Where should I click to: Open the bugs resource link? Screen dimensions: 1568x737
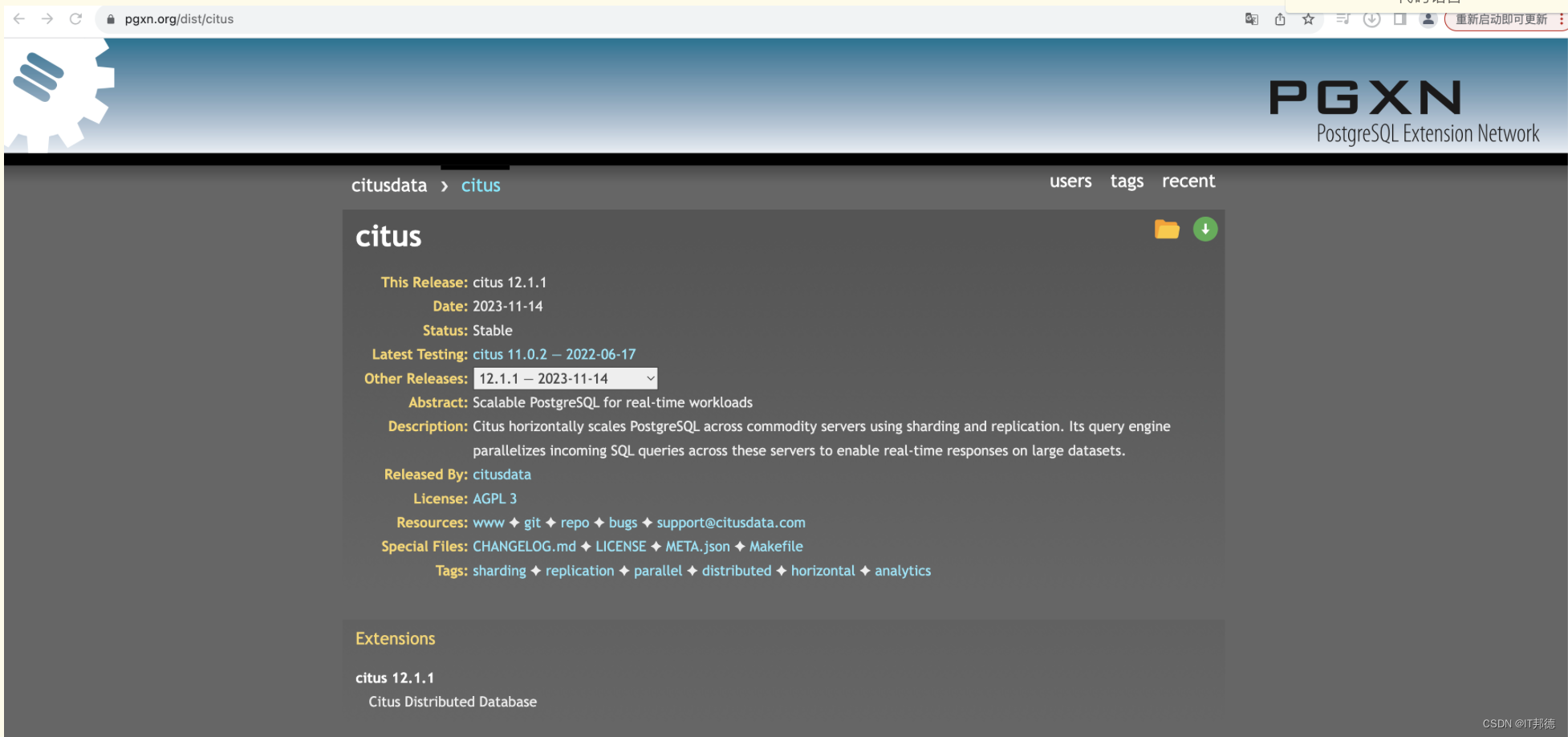[623, 523]
